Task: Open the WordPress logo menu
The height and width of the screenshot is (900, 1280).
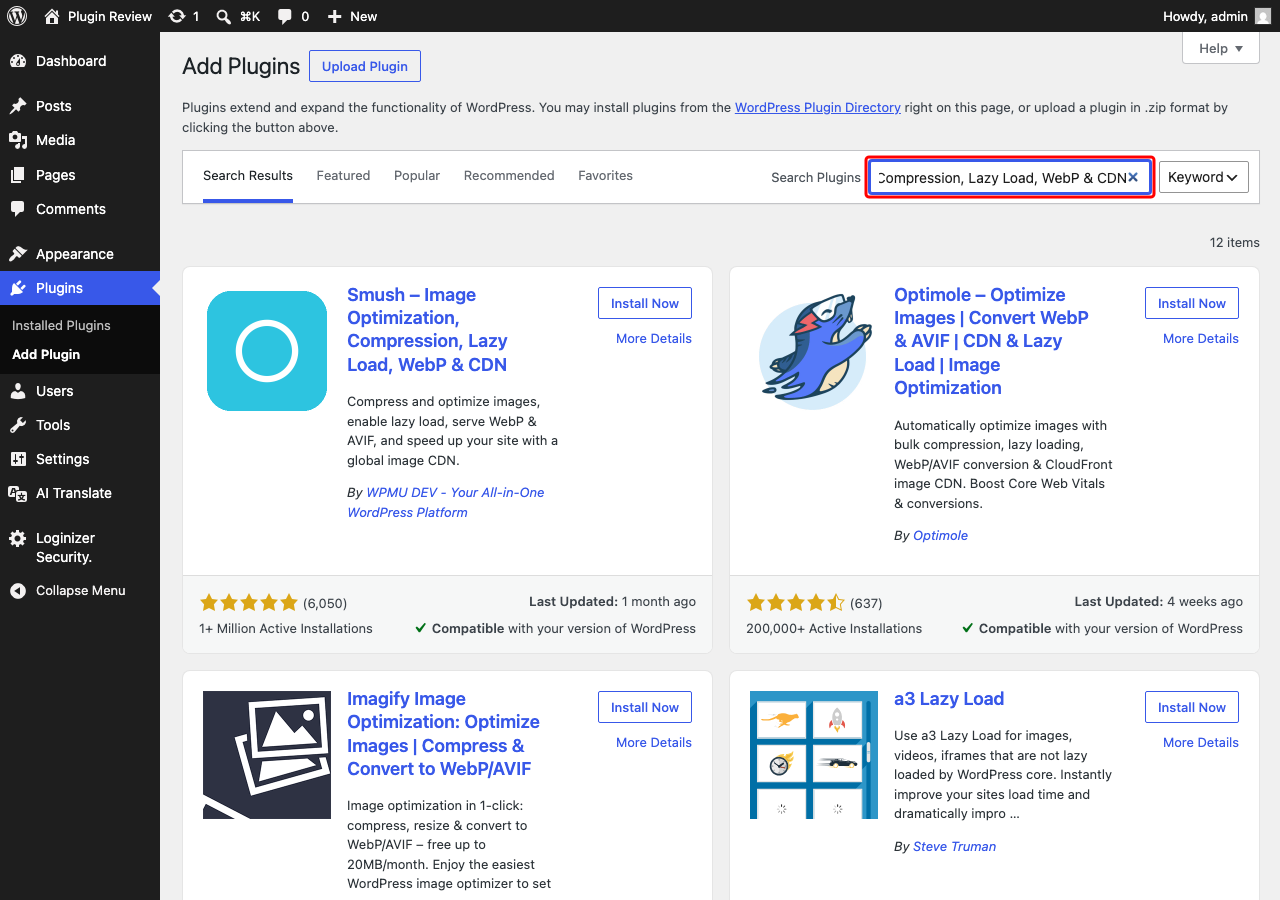Action: pos(17,16)
